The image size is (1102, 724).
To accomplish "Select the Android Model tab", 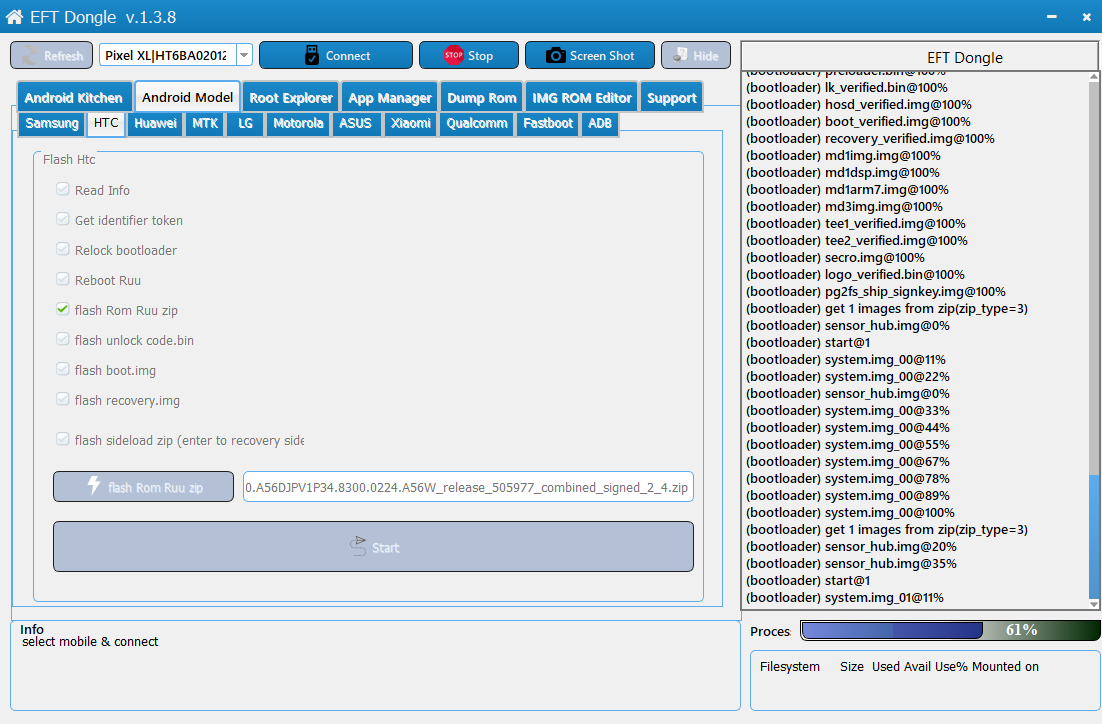I will (188, 97).
